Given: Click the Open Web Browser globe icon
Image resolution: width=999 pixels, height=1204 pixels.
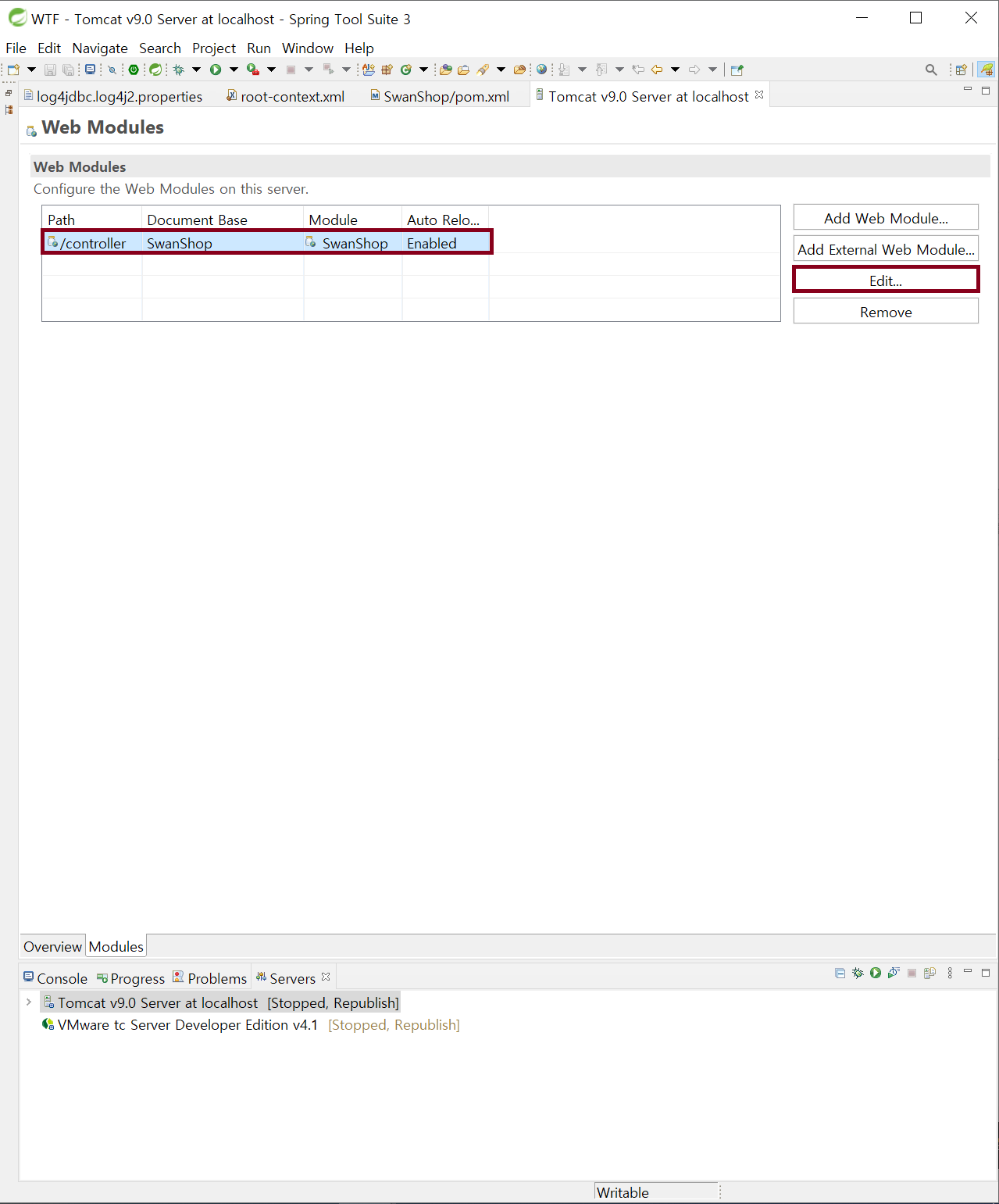Looking at the screenshot, I should [541, 70].
